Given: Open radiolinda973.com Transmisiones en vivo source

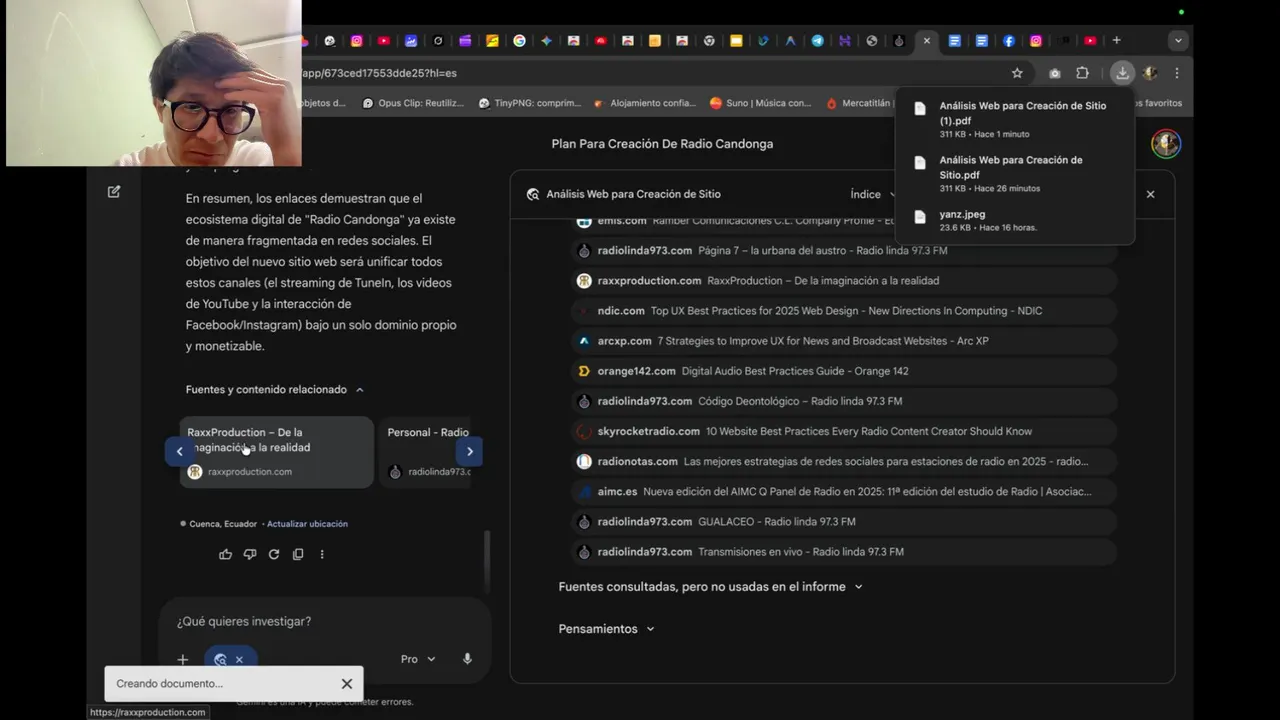Looking at the screenshot, I should click(x=842, y=551).
